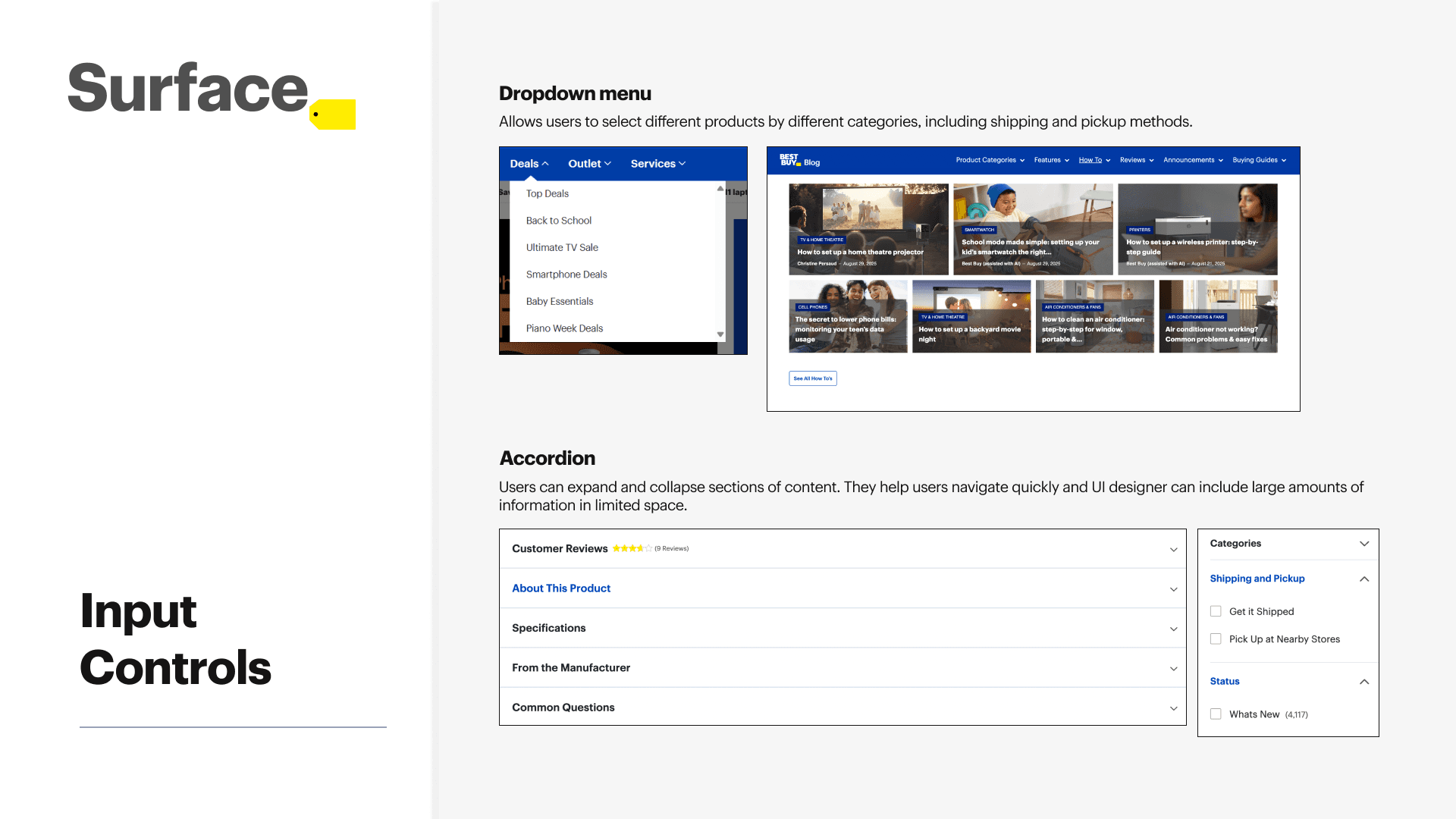Collapse Shipping and Pickup chevron
This screenshot has width=1456, height=819.
click(x=1364, y=579)
